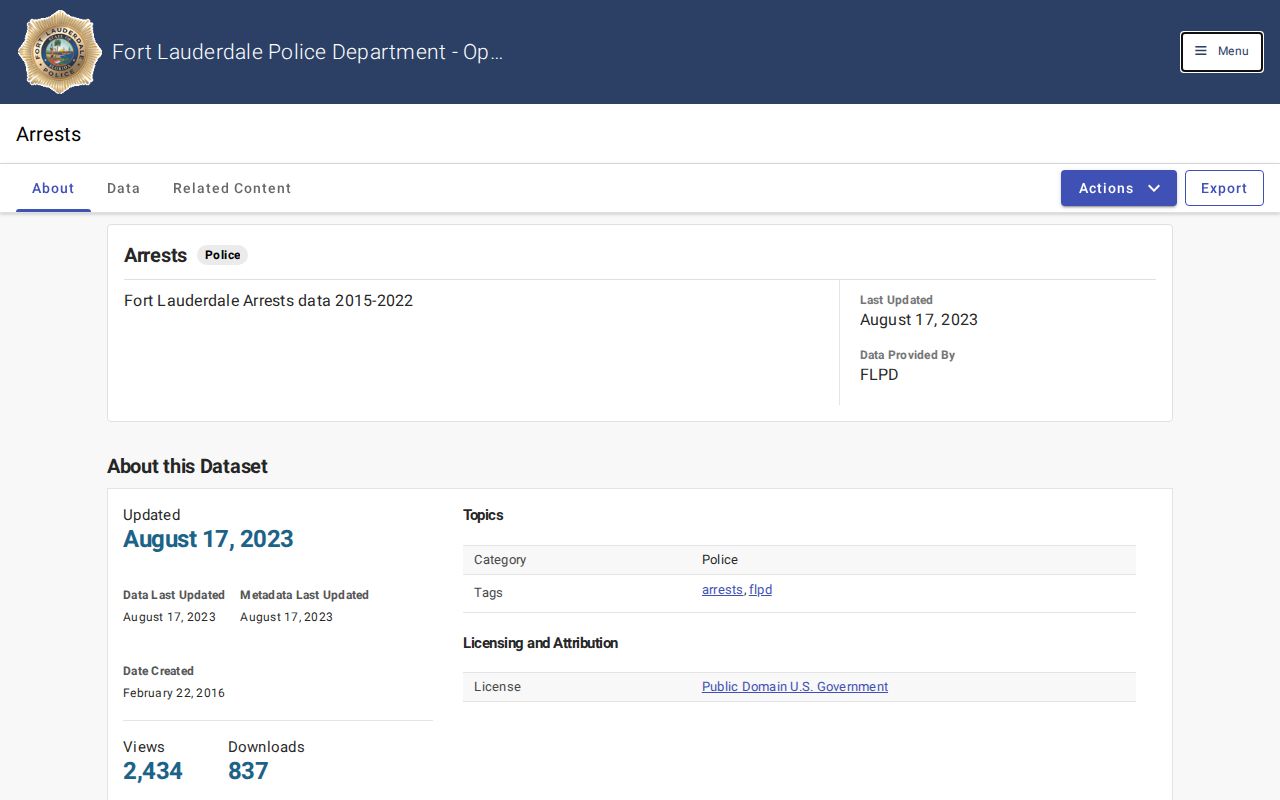Click the large 'August 17, 2023' updated date

(x=208, y=539)
